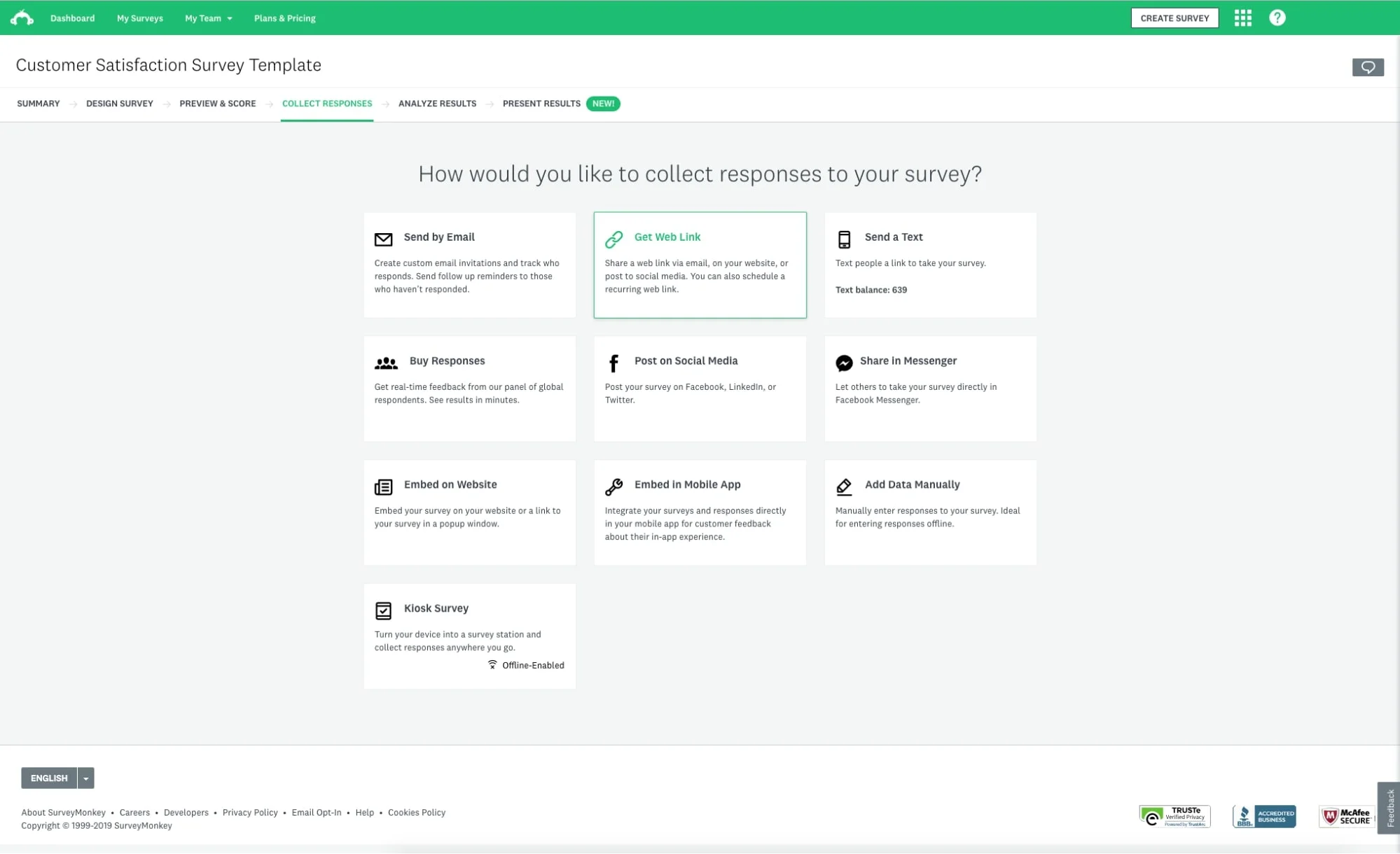Screen dimensions: 1400x854
Task: Select the Buy Responses option card
Action: (x=469, y=388)
